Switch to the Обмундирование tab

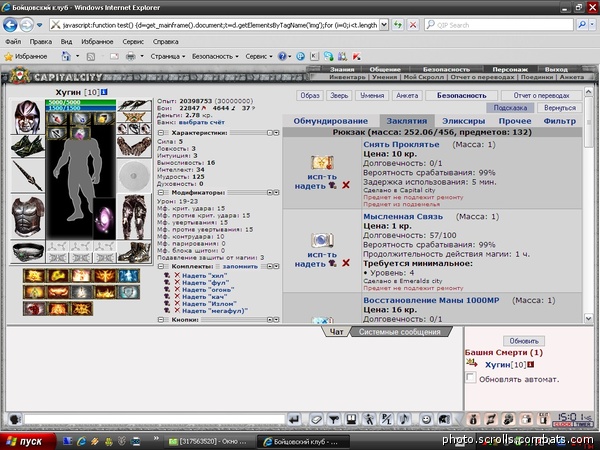(331, 121)
